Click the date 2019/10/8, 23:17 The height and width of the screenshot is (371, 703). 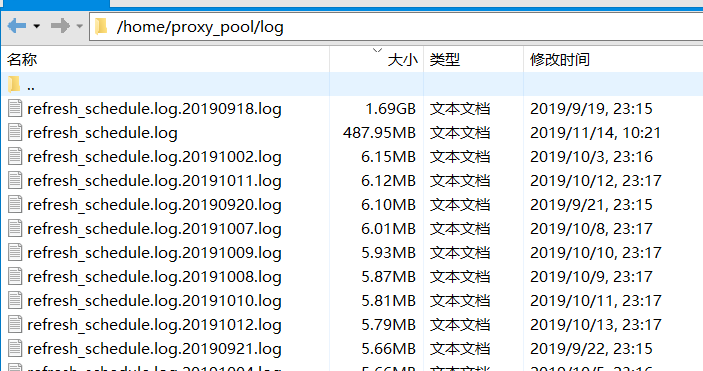click(x=591, y=229)
